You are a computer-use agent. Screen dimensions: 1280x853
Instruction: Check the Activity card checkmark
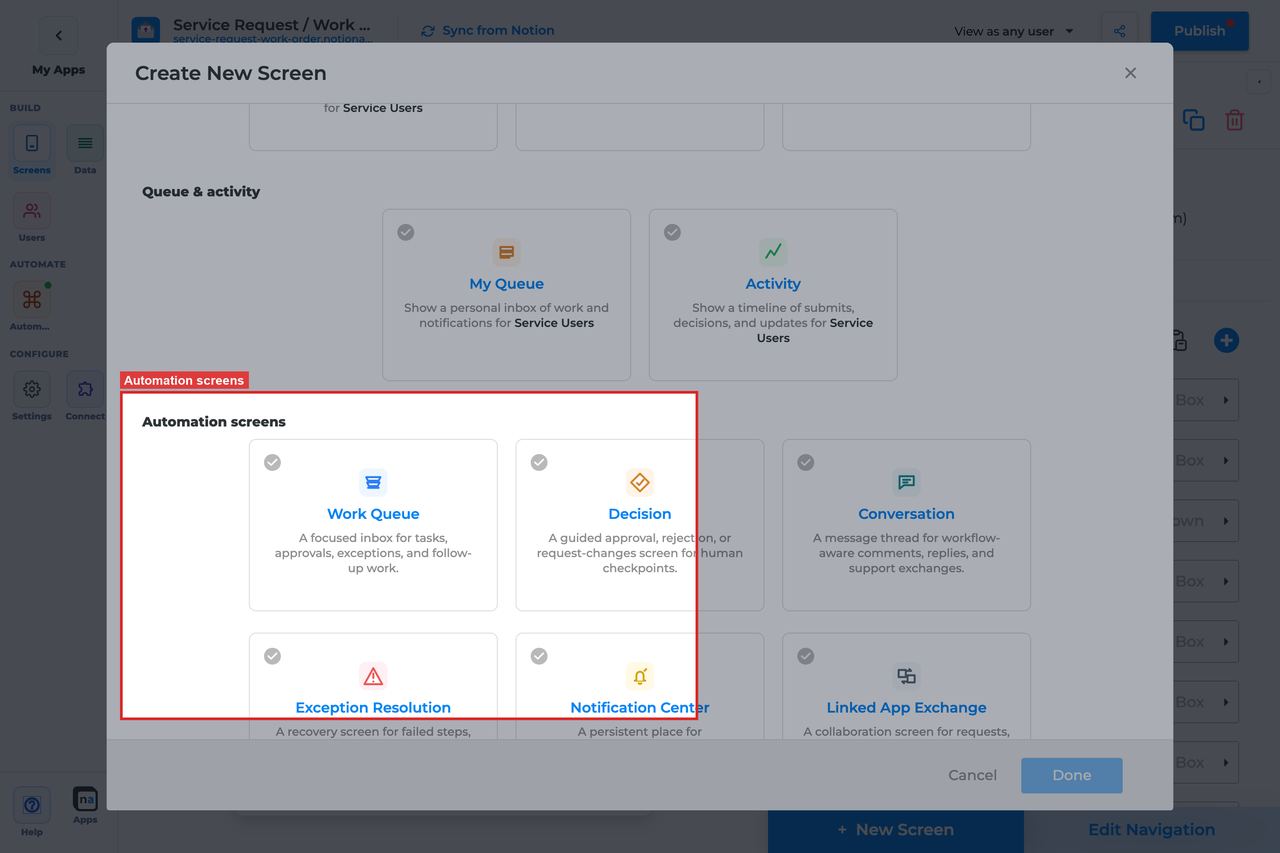pos(672,232)
